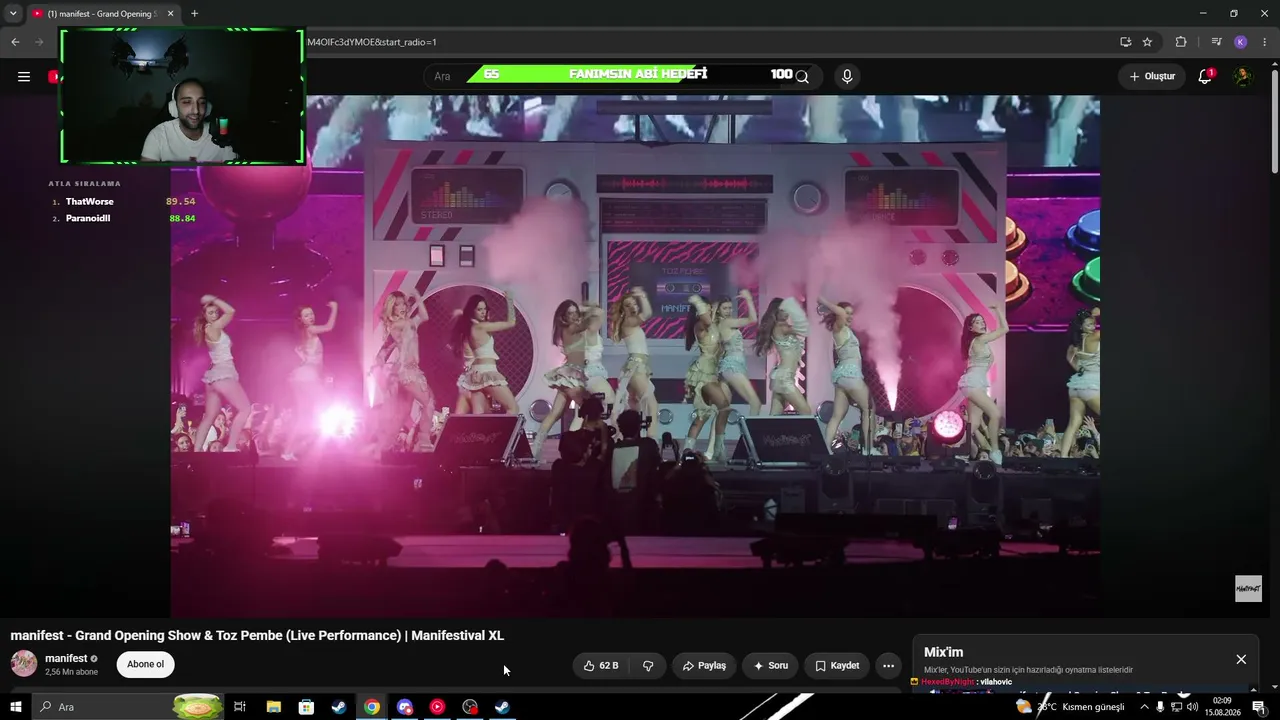Click the Soru ask button
This screenshot has width=1280, height=720.
(770, 666)
